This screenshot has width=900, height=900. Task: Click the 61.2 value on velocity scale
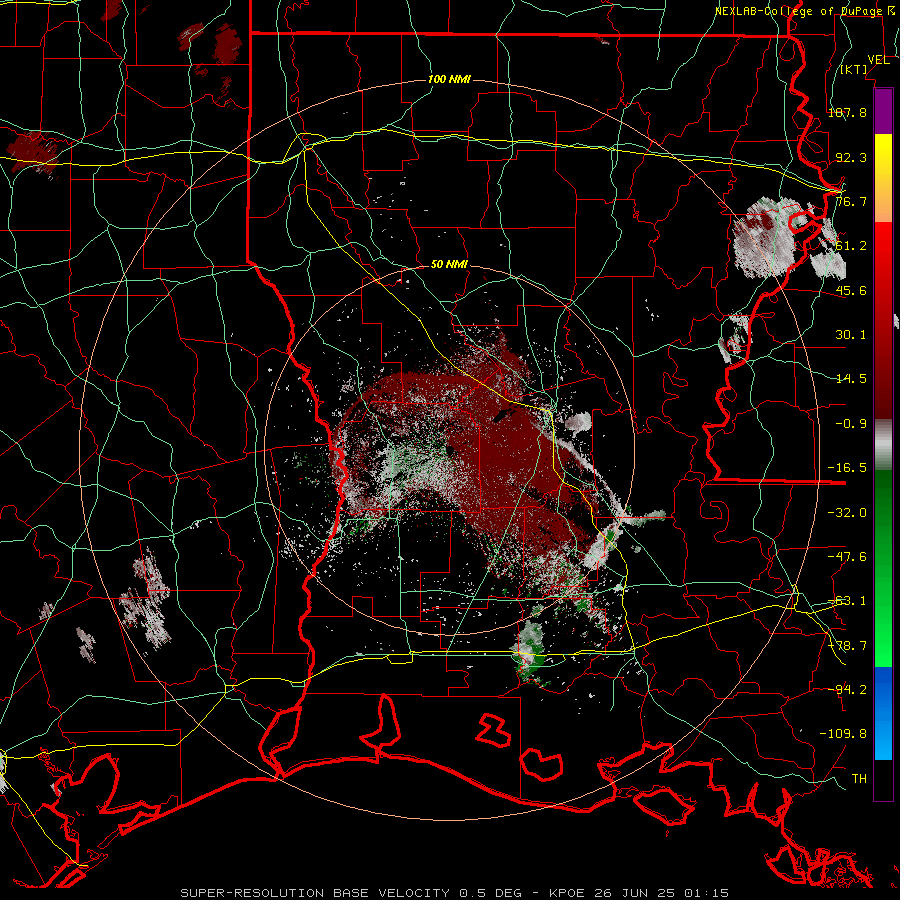tap(851, 246)
